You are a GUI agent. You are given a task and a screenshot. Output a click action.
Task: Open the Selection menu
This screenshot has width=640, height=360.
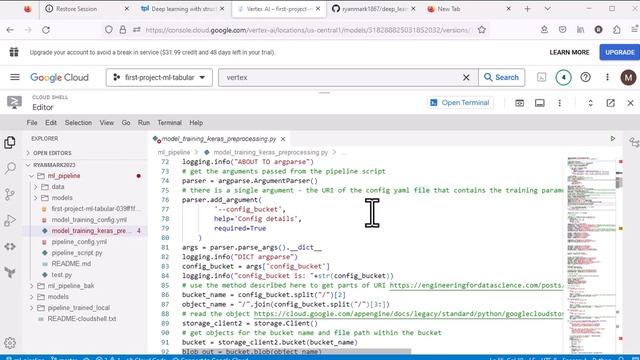78,122
